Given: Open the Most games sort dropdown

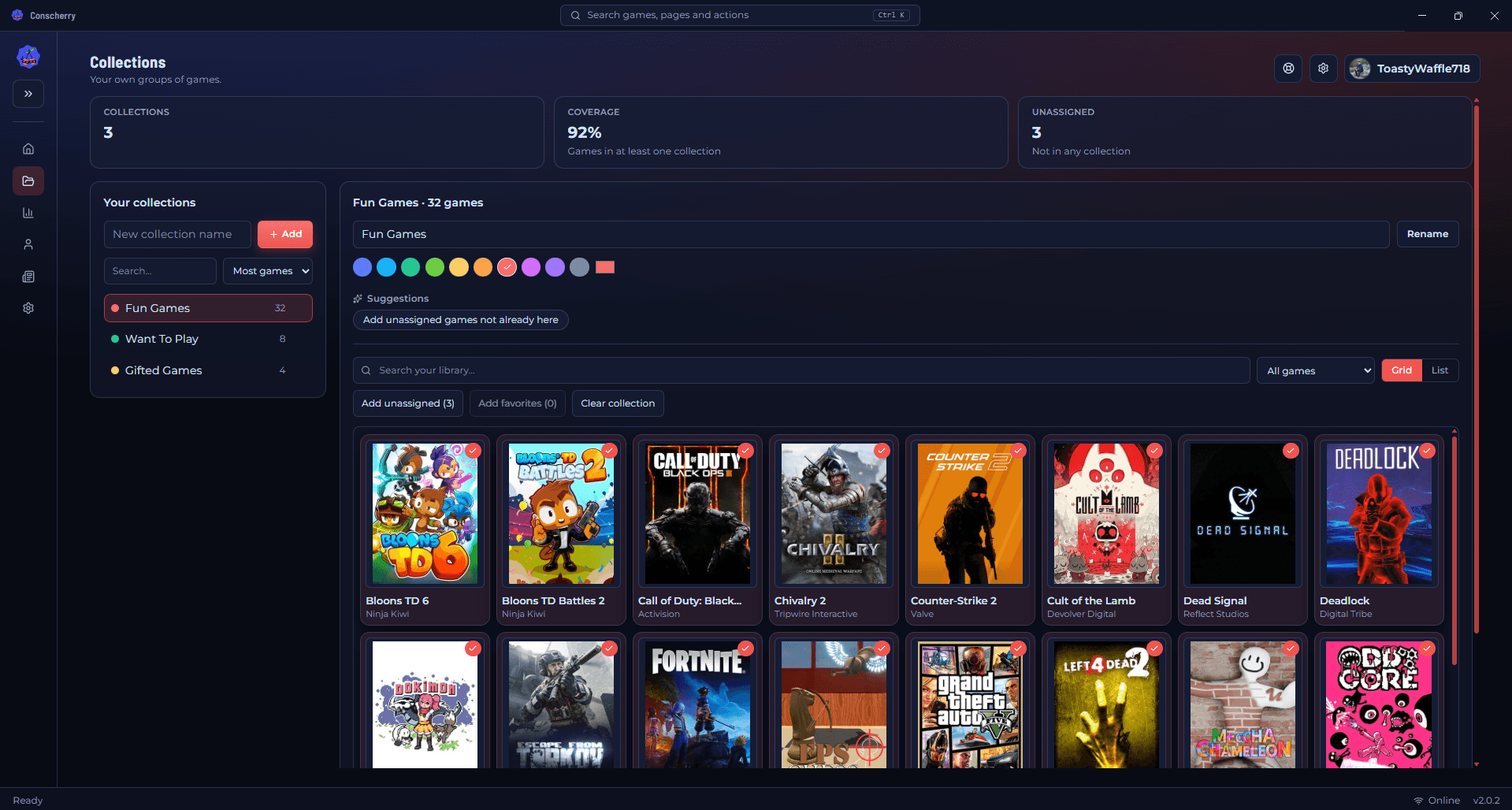Looking at the screenshot, I should (x=268, y=271).
